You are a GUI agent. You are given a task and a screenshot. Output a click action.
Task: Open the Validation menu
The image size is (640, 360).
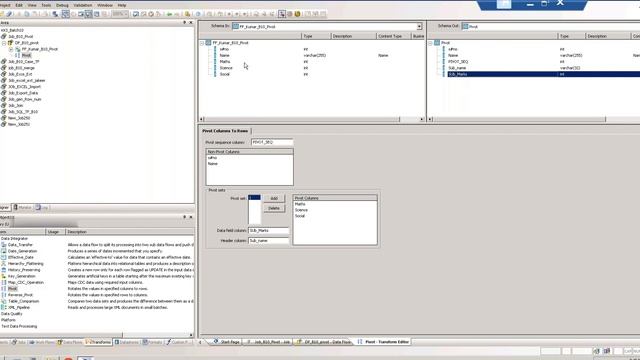point(83,5)
